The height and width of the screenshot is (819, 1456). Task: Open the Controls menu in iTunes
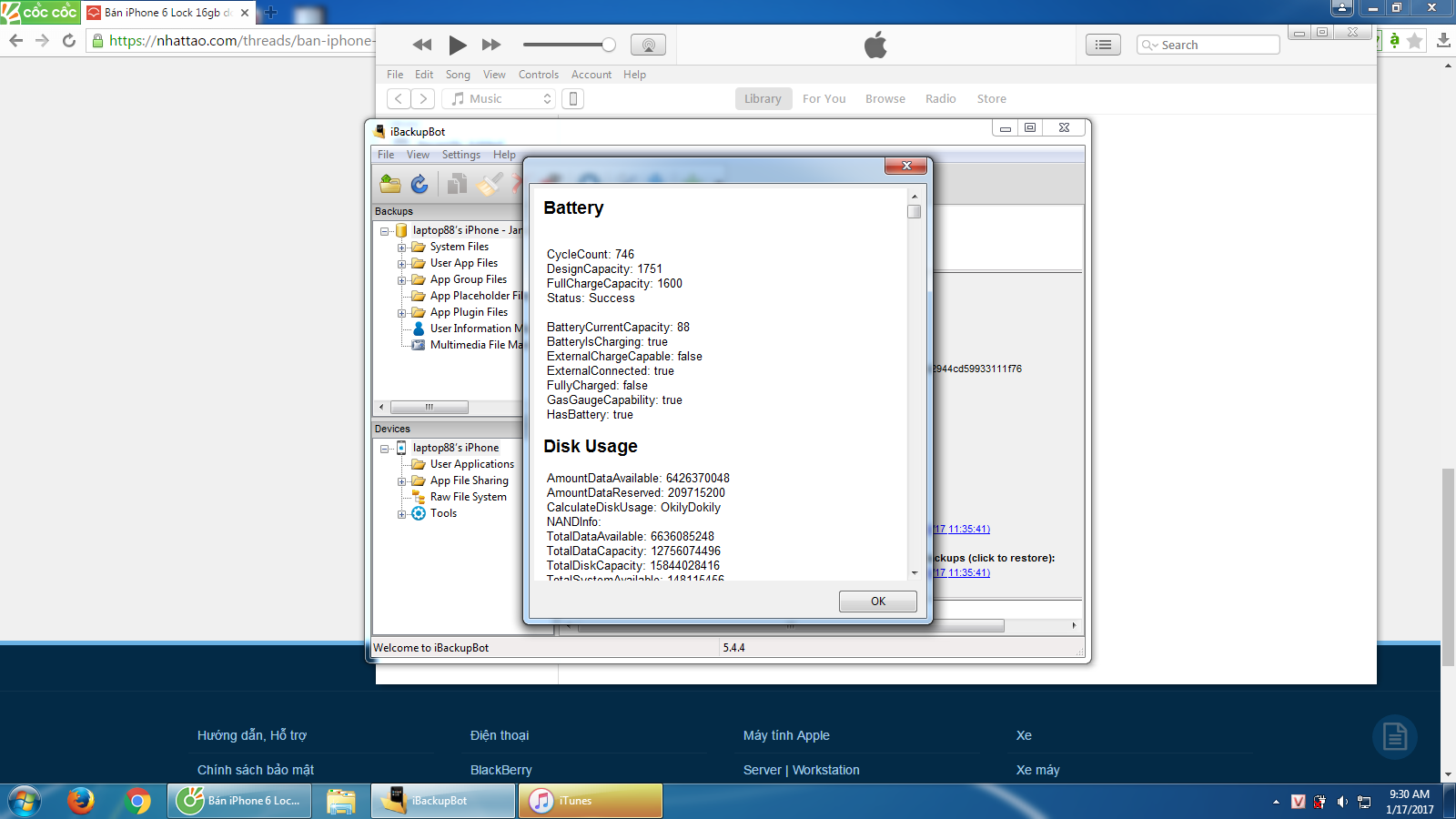point(538,75)
